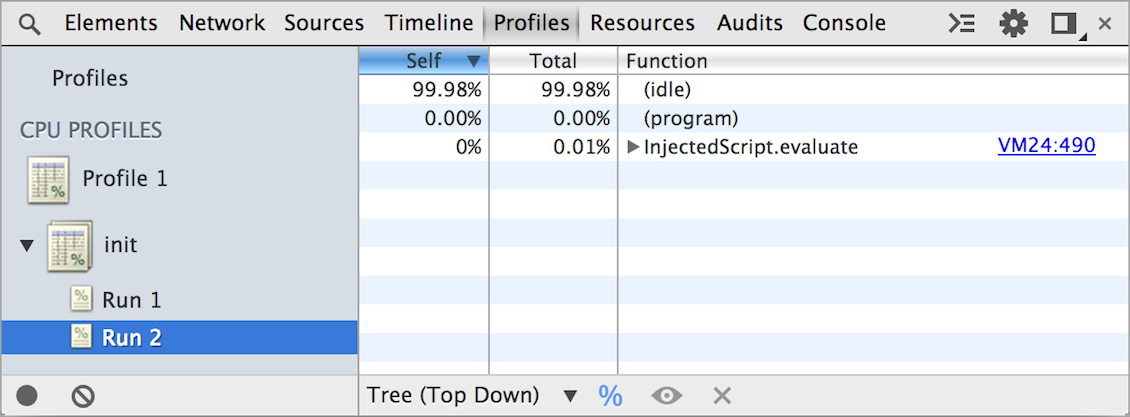Show the console drawer icon
This screenshot has height=417, width=1130.
(961, 23)
